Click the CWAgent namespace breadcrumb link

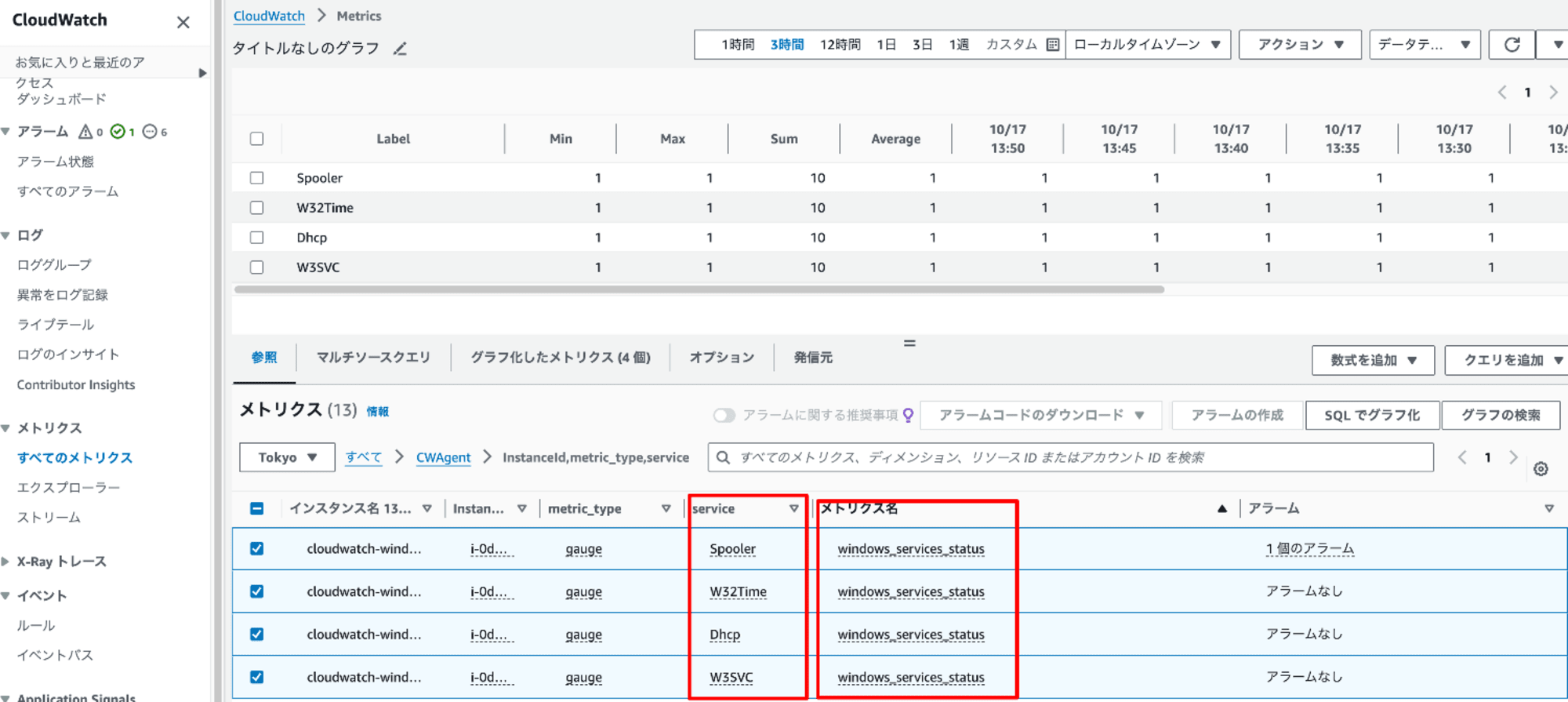point(443,457)
